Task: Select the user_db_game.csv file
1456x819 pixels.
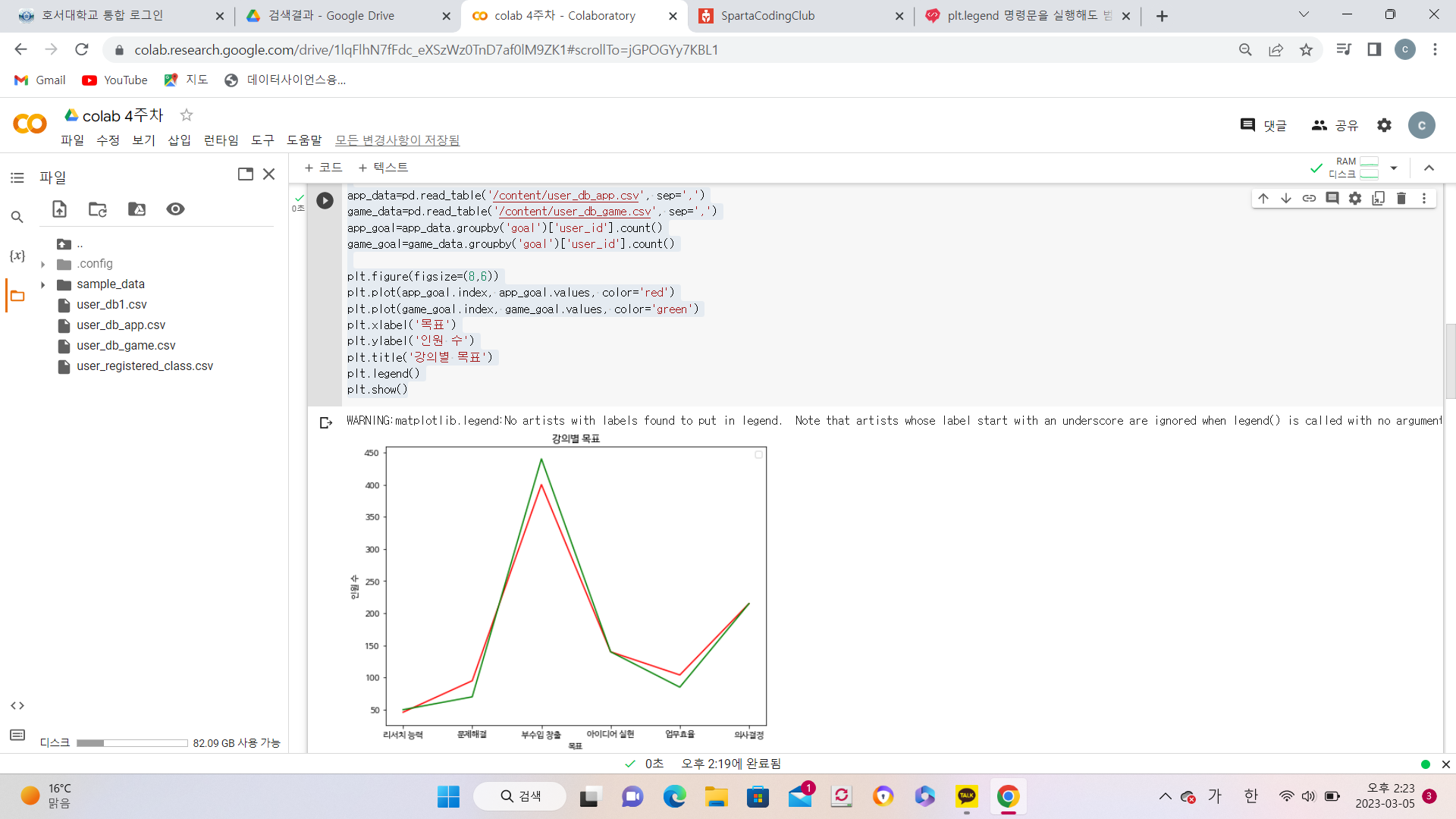Action: click(126, 346)
